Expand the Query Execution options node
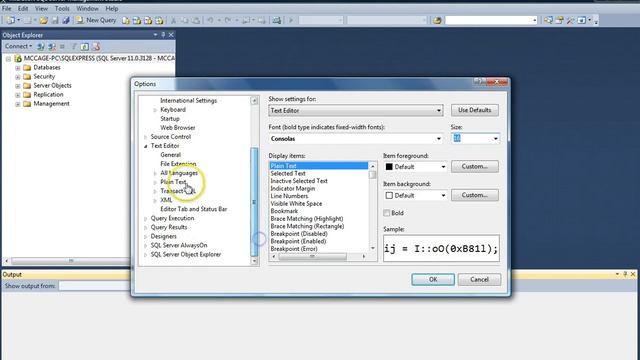640x360 pixels. (x=146, y=219)
